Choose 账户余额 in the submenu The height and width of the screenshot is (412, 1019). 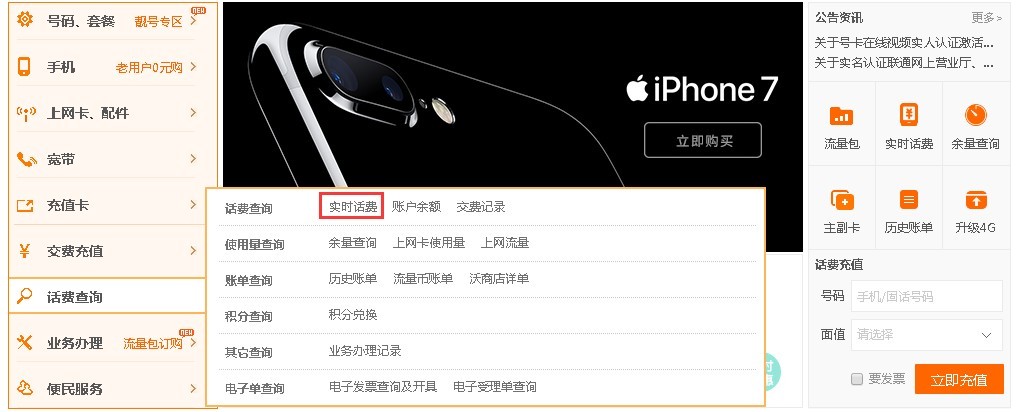coord(417,207)
